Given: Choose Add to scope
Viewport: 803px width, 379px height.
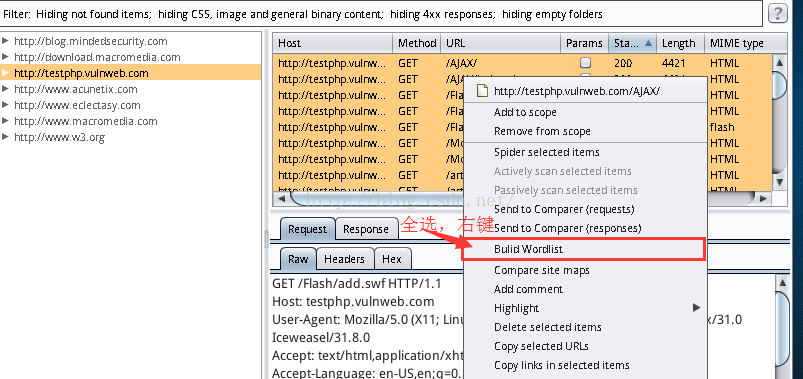Looking at the screenshot, I should click(x=585, y=112).
